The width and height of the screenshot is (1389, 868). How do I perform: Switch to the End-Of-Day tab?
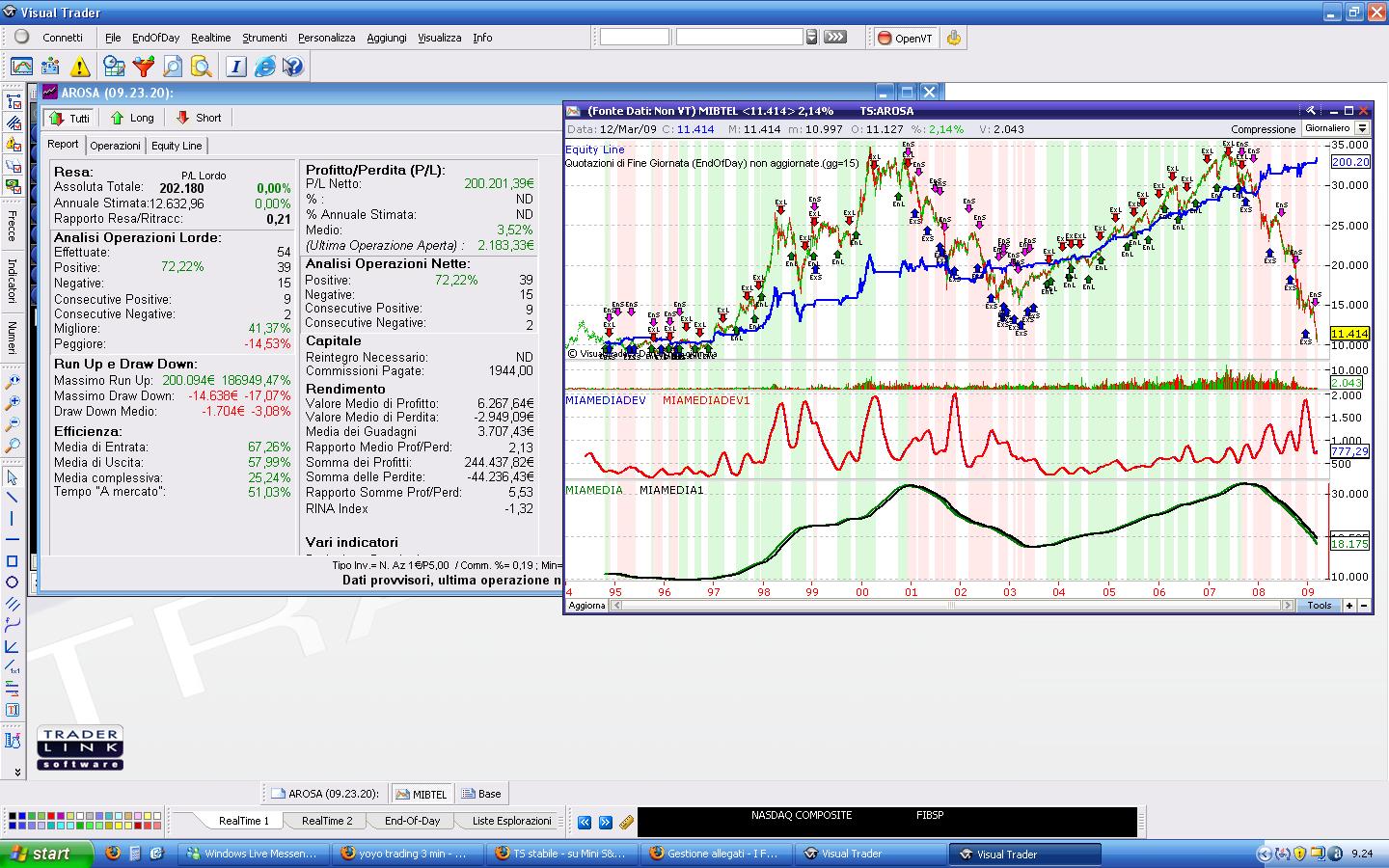coord(412,821)
